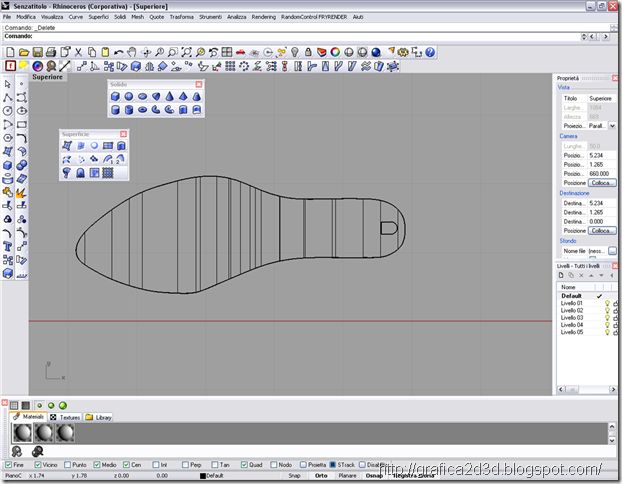Viewport: 622px width, 484px height.
Task: Select the Torus tool in Solido palette
Action: [x=142, y=109]
